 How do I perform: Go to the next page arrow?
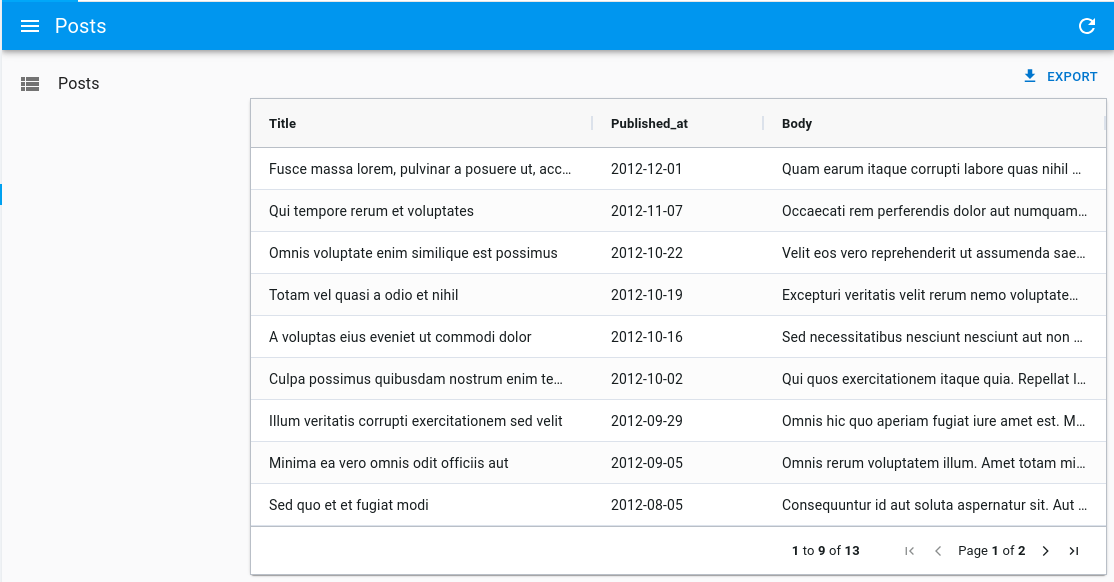[1046, 551]
